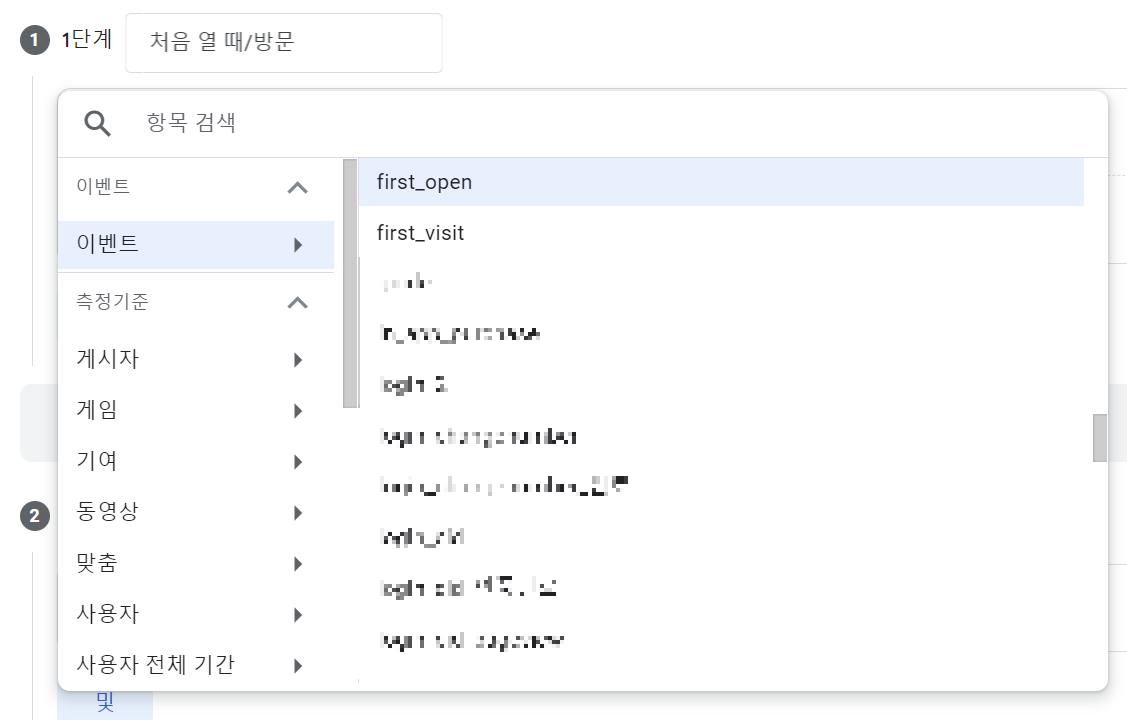Expand the 게임 submenu arrow
1127x720 pixels.
297,410
